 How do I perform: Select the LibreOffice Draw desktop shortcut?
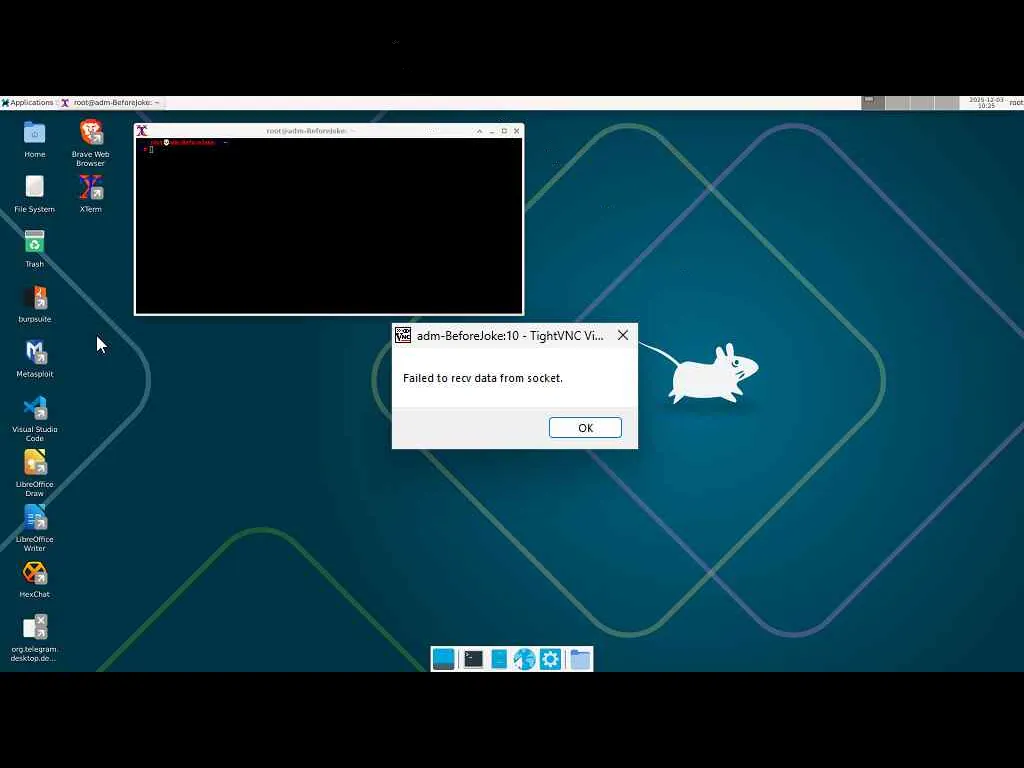pos(35,473)
